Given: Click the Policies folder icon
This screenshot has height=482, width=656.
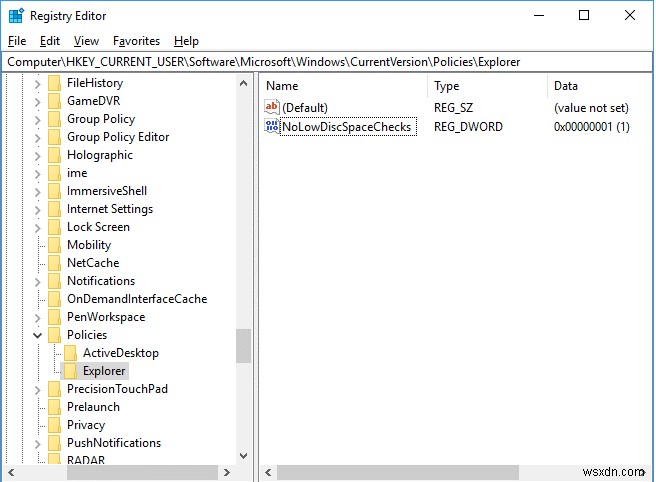Looking at the screenshot, I should pos(54,335).
